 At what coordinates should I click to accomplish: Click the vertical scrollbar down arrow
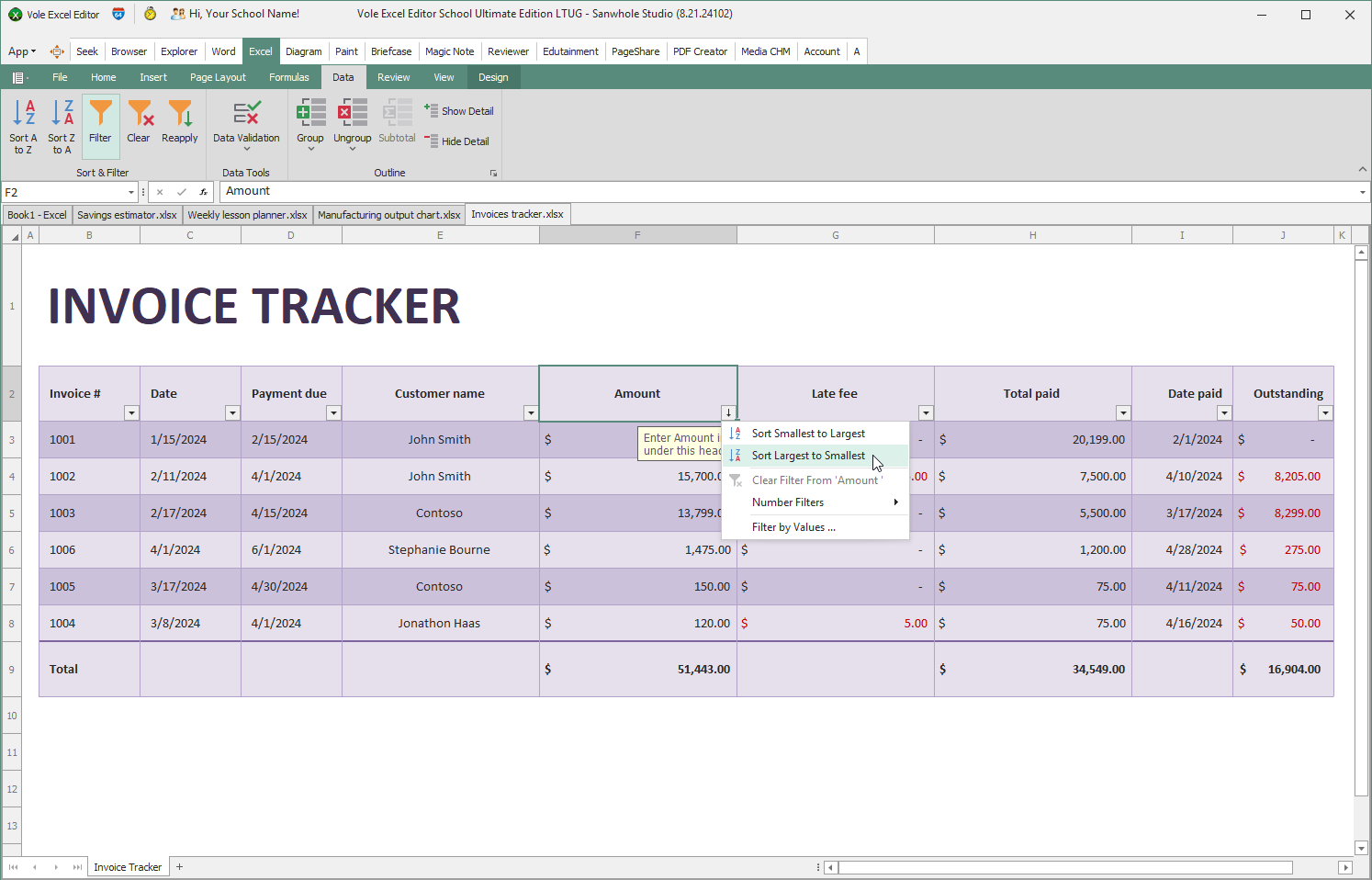point(1362,848)
